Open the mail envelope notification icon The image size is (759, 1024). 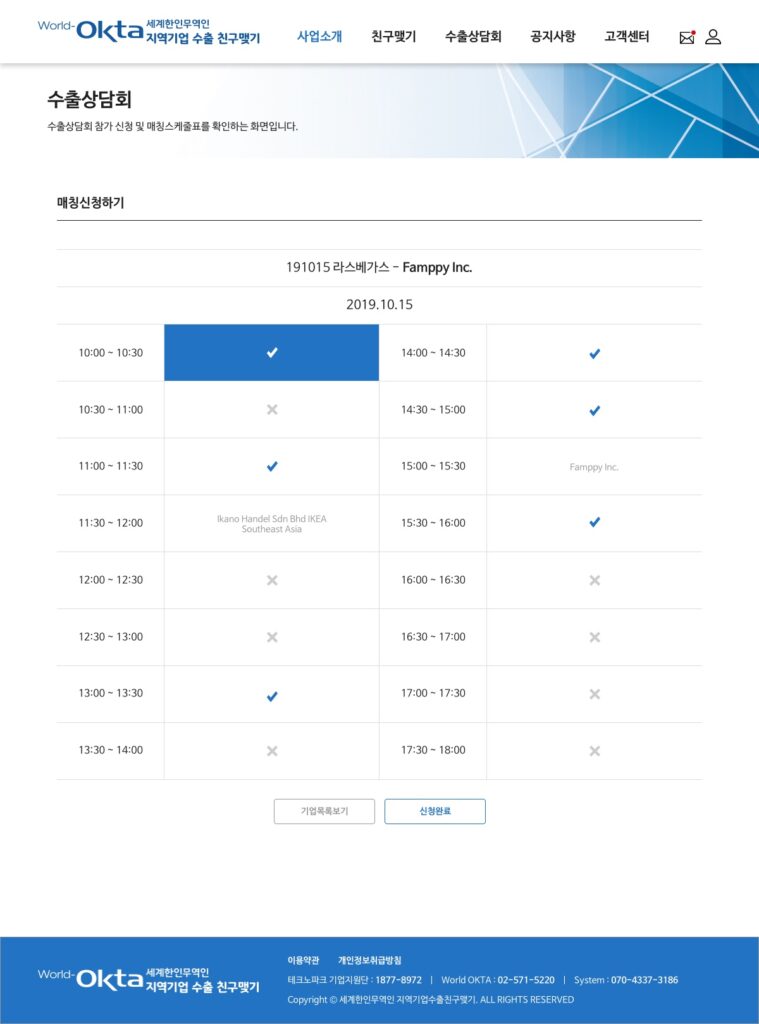click(x=686, y=37)
